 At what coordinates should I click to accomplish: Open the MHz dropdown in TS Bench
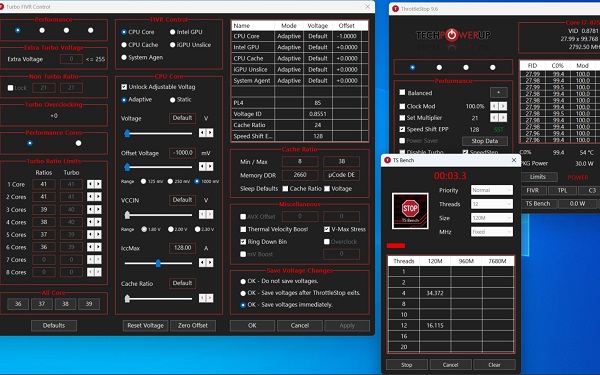tap(491, 232)
